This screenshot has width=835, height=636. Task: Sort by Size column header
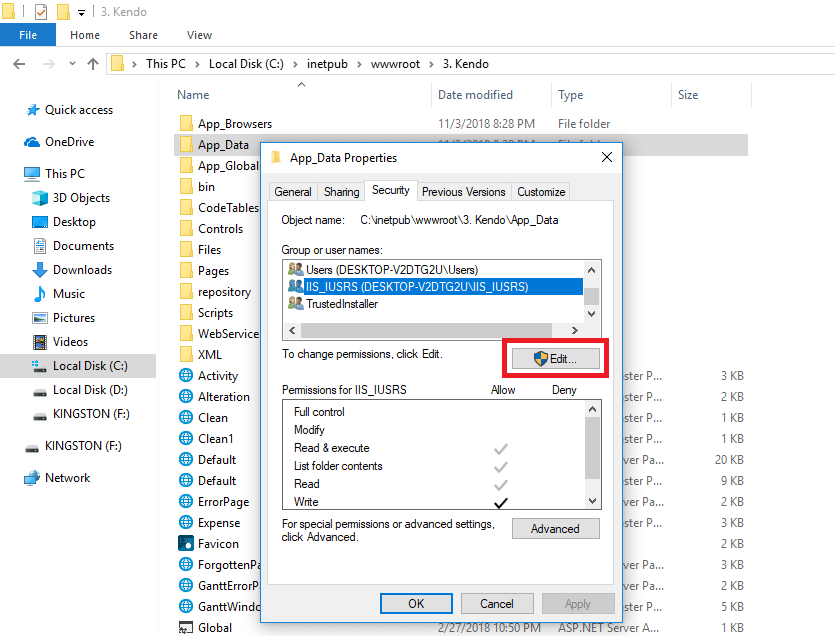pyautogui.click(x=687, y=95)
